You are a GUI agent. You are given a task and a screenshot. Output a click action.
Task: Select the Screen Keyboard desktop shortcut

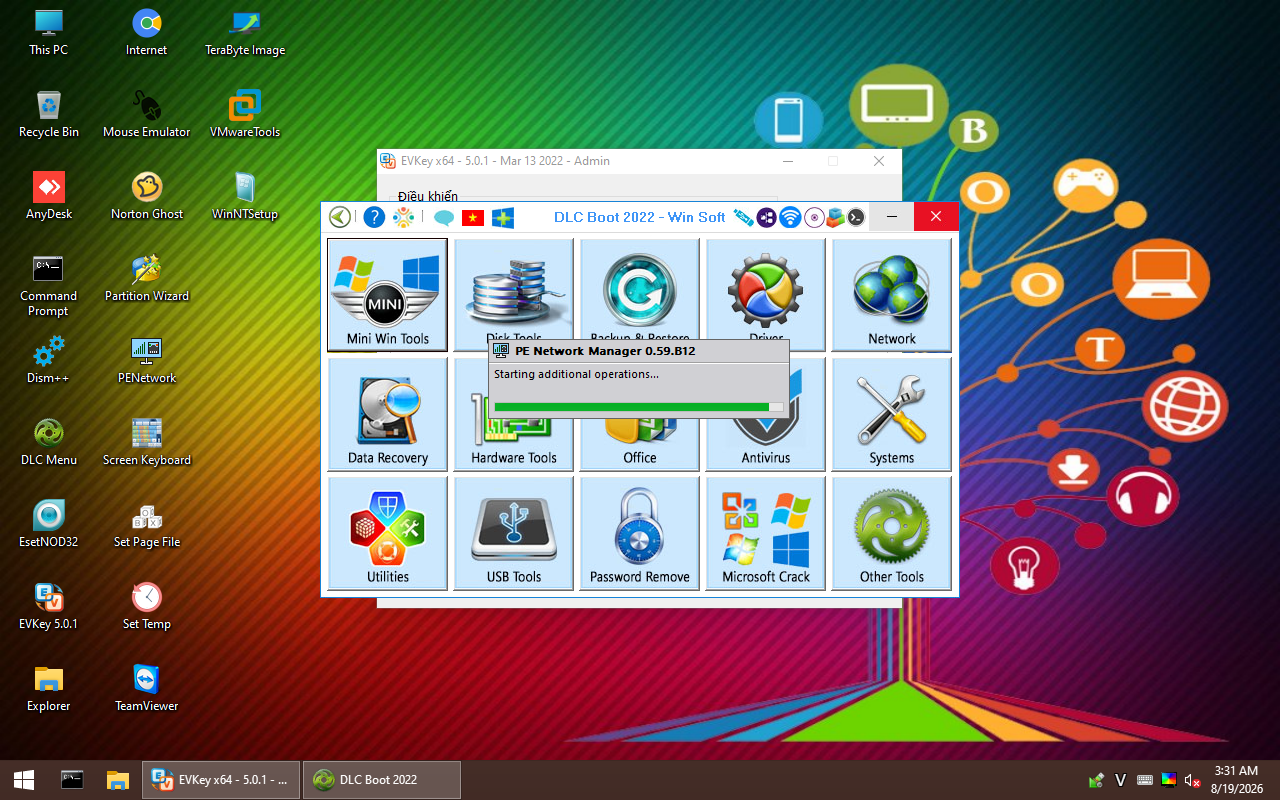coord(147,442)
